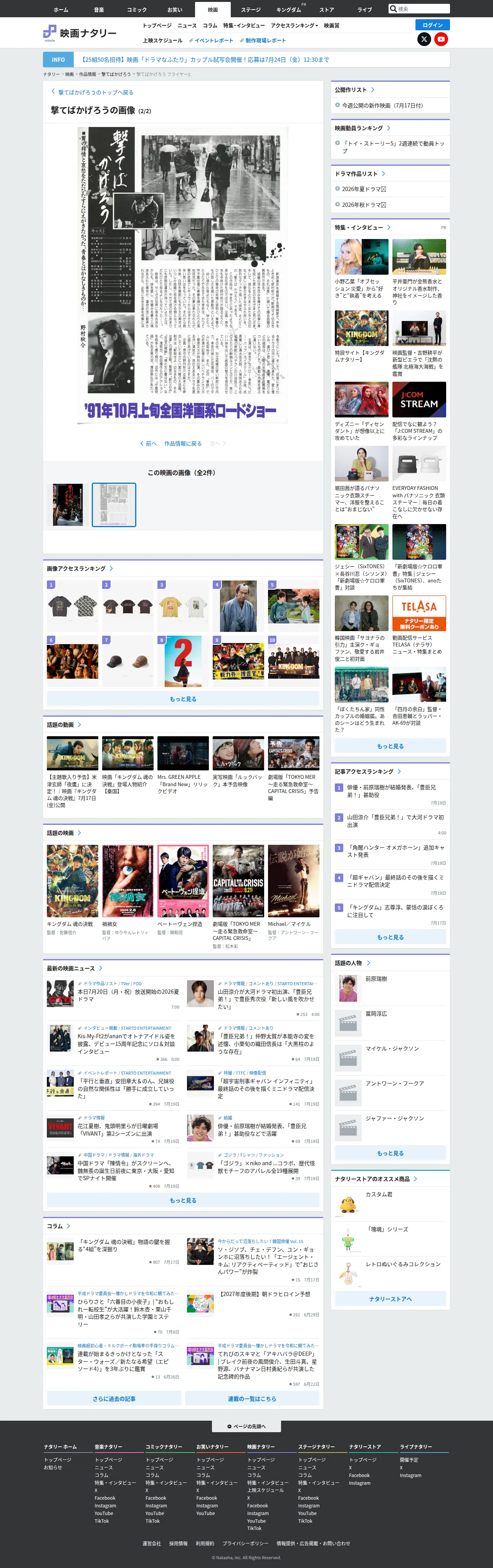
Task: Click the chevron beside 話題の映画 heading
Action: [79, 833]
